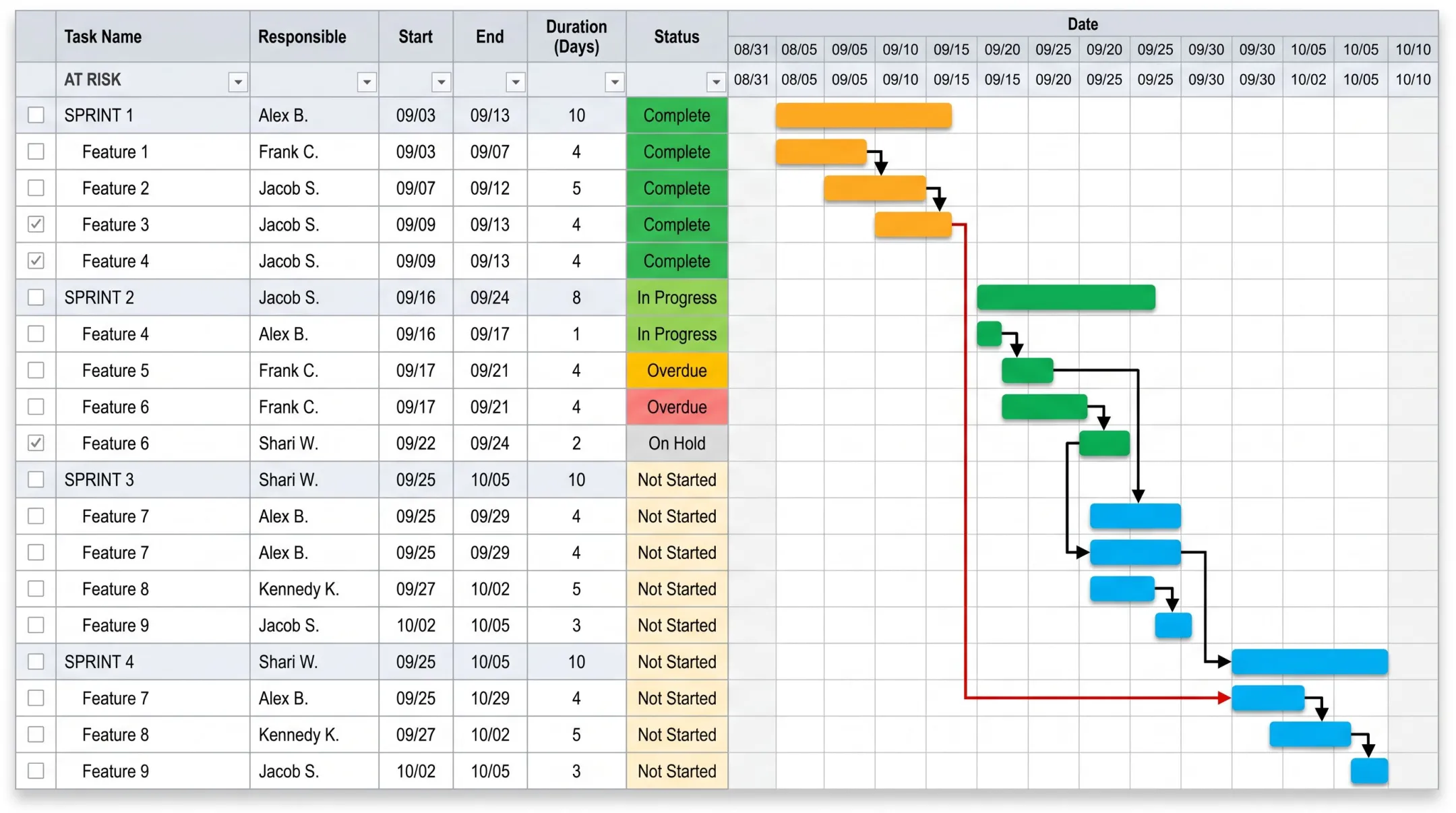Select the orange SPRINT 1 Gantt bar
Screen dimensions: 1456x813
(863, 115)
